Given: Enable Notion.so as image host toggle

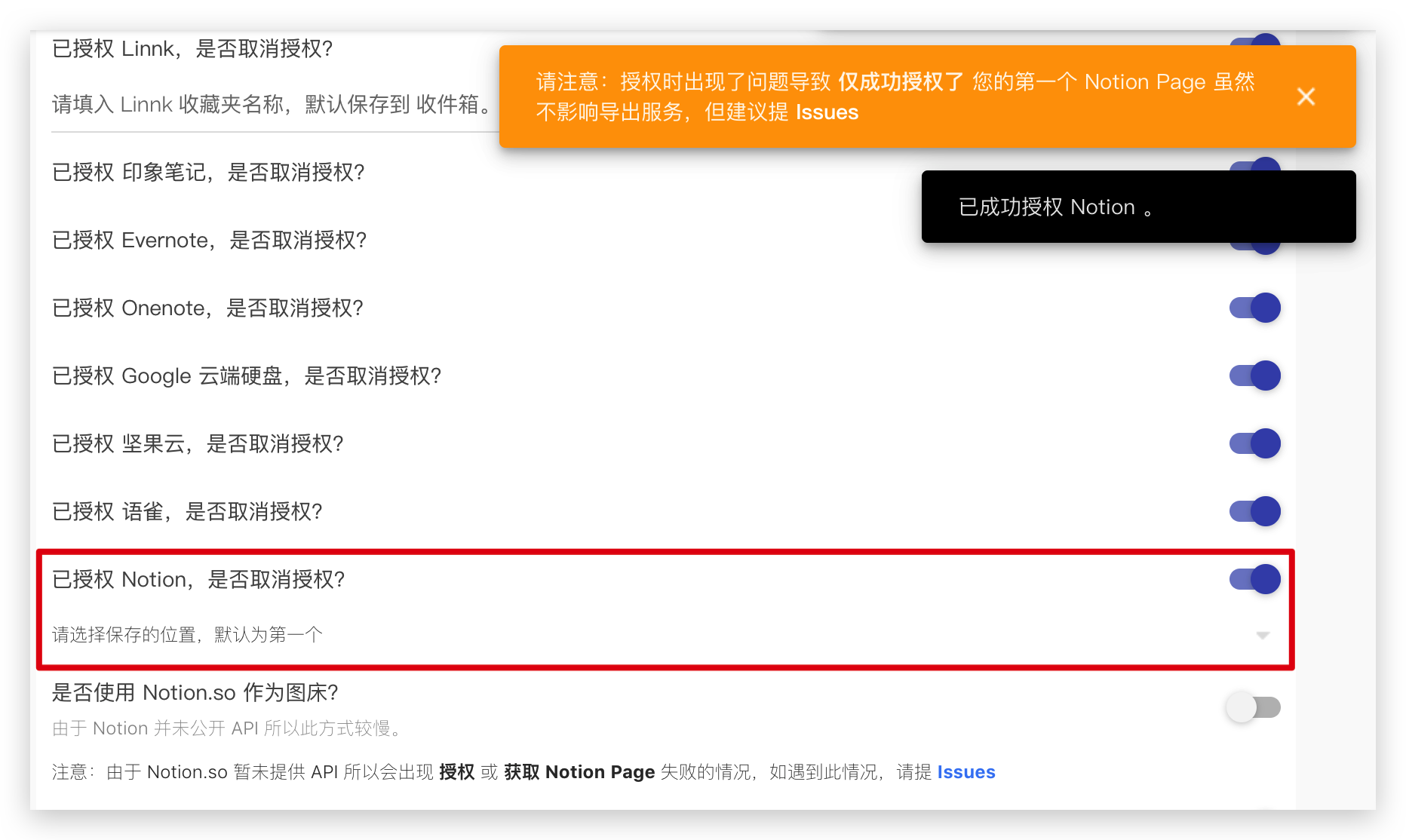Looking at the screenshot, I should pyautogui.click(x=1253, y=707).
